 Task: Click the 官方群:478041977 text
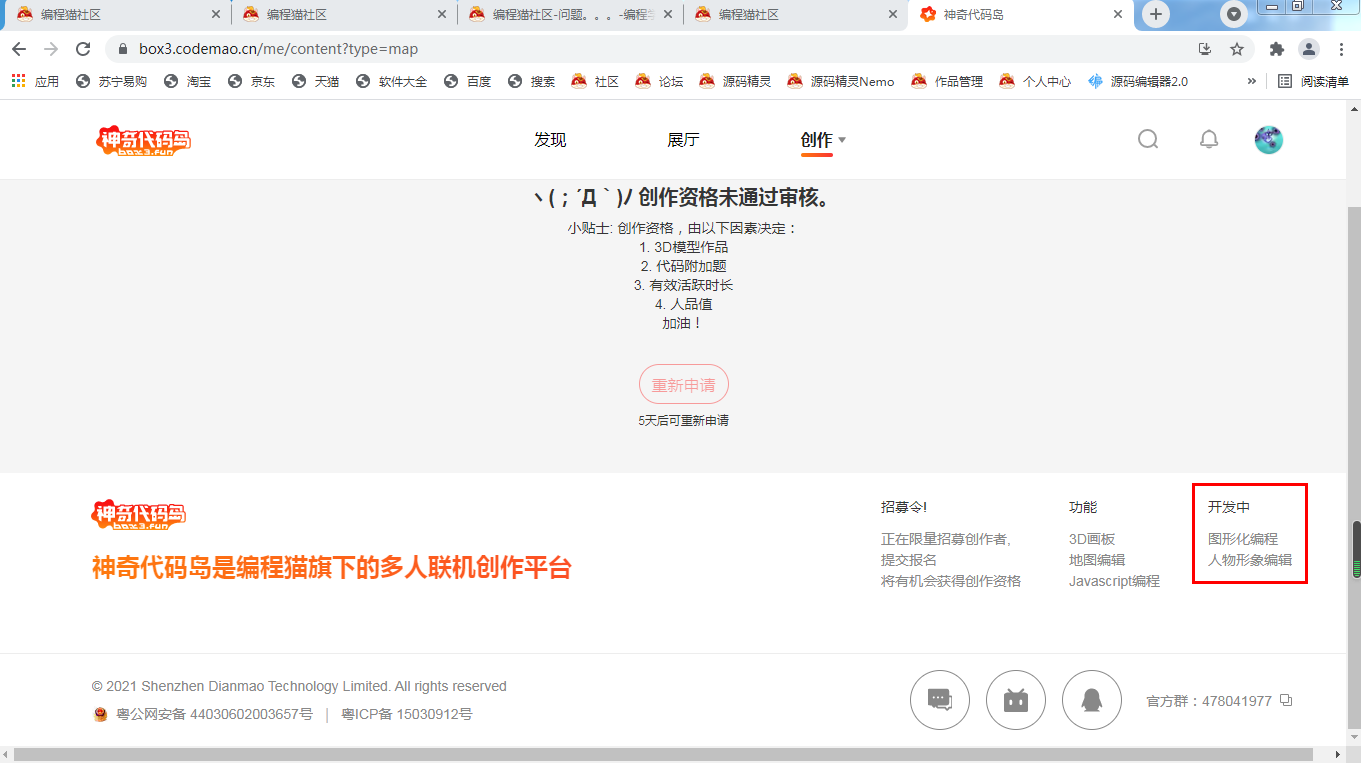pyautogui.click(x=1209, y=701)
